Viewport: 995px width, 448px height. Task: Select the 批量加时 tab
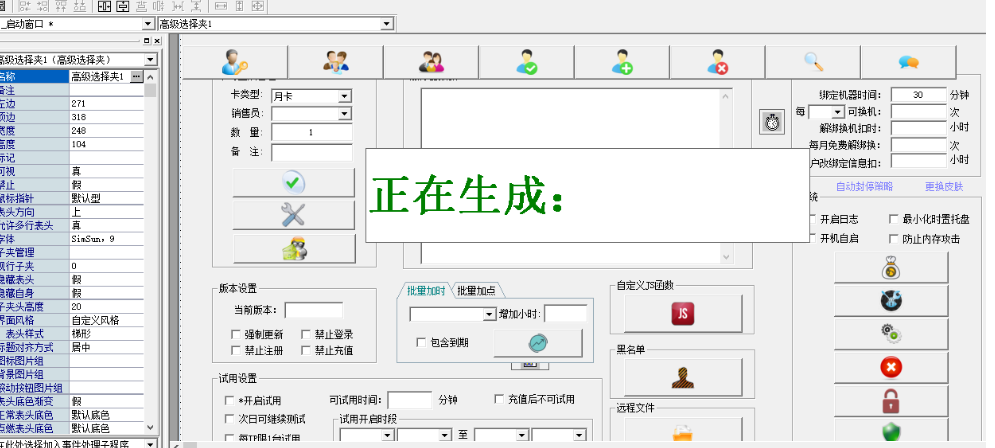(427, 291)
